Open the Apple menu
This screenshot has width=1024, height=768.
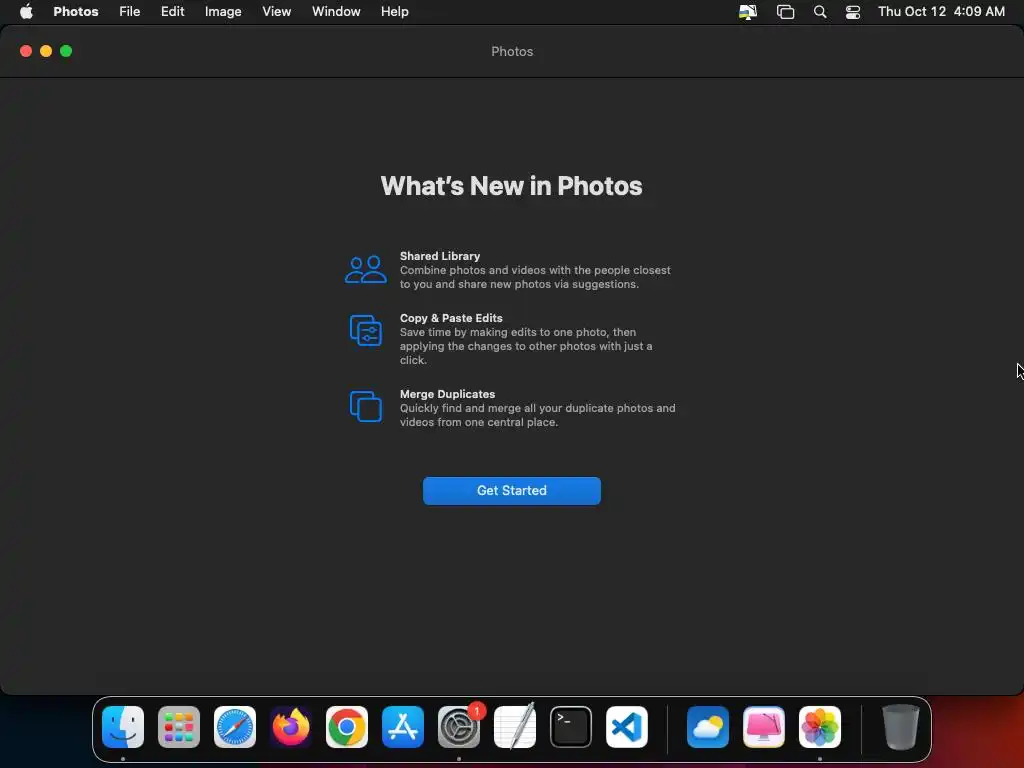click(x=26, y=12)
